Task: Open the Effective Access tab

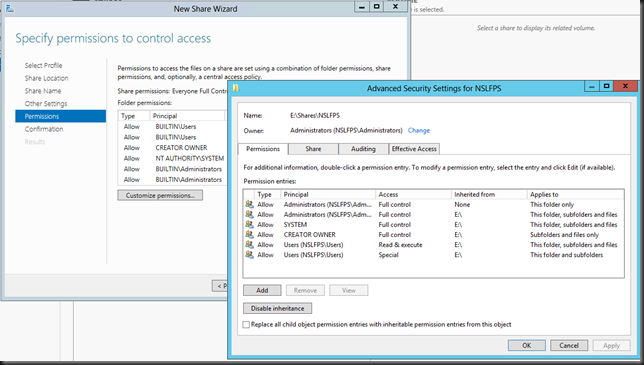Action: [414, 149]
